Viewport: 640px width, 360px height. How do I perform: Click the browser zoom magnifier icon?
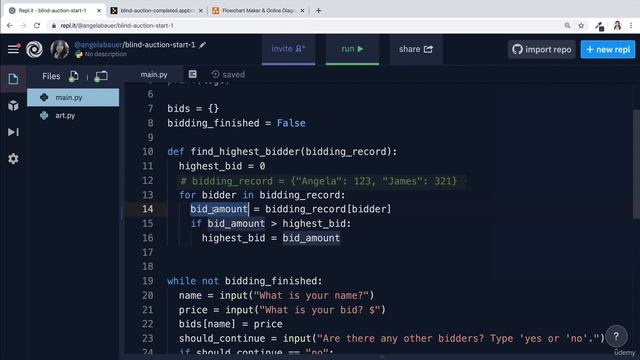567,26
